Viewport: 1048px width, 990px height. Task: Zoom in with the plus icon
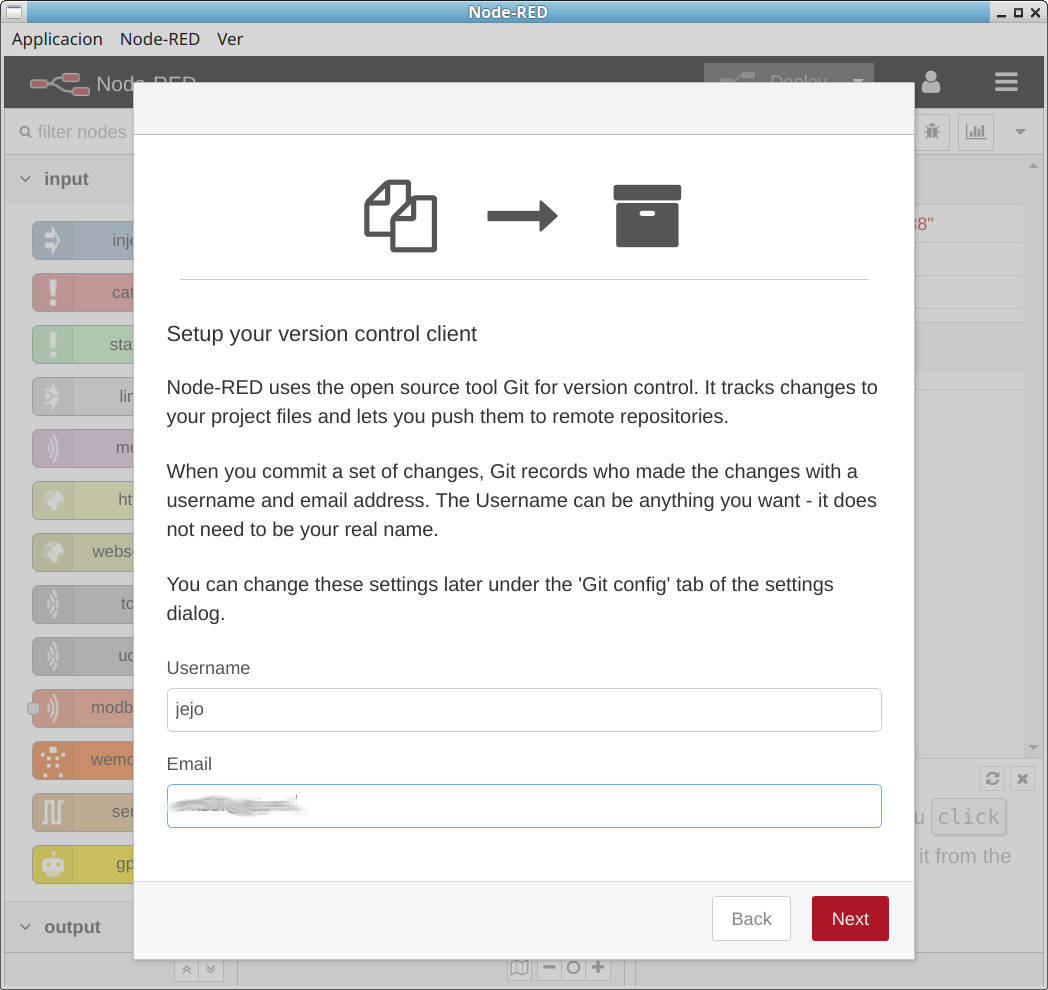[x=598, y=968]
